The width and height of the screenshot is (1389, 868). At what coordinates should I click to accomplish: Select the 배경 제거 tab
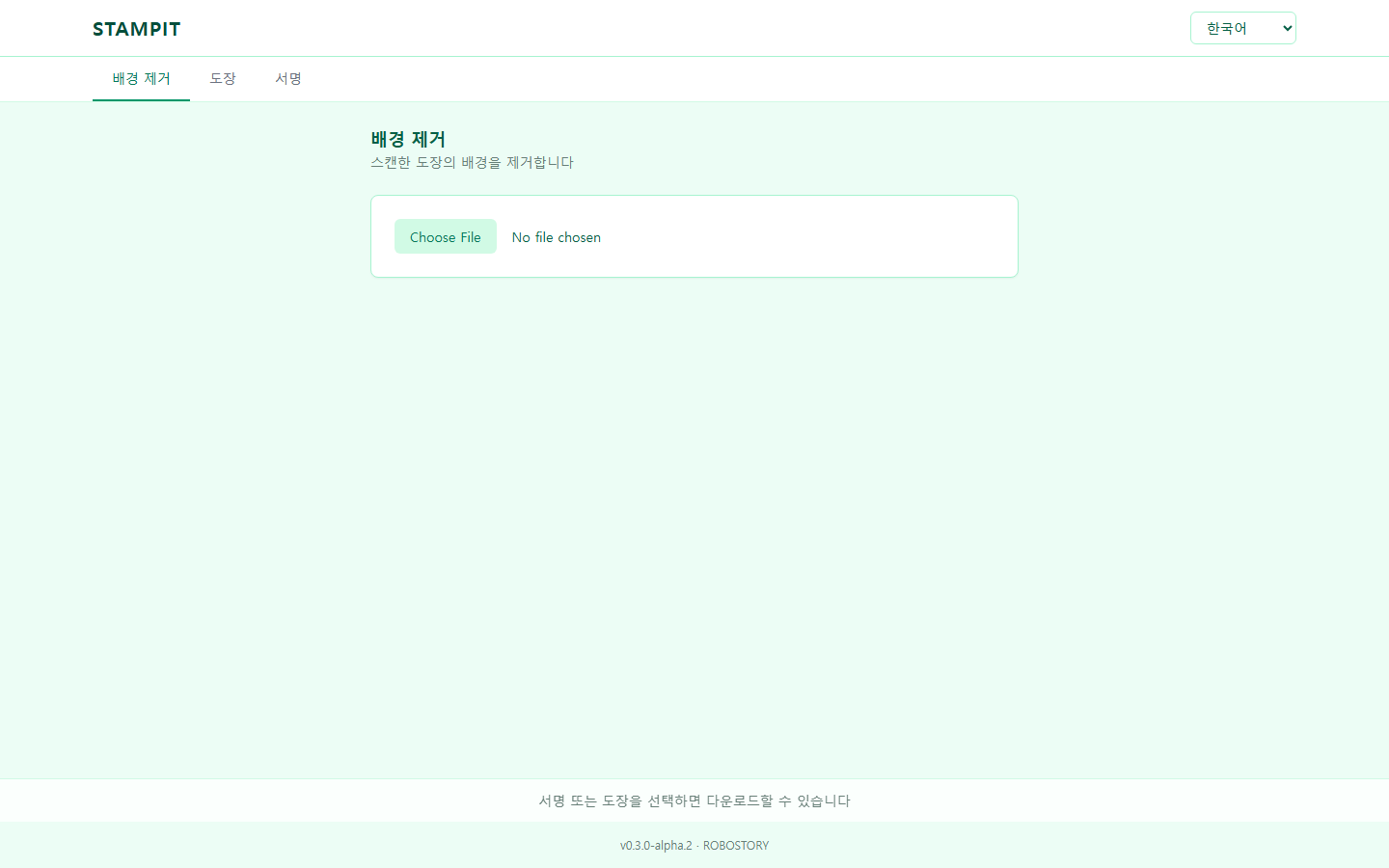141,79
